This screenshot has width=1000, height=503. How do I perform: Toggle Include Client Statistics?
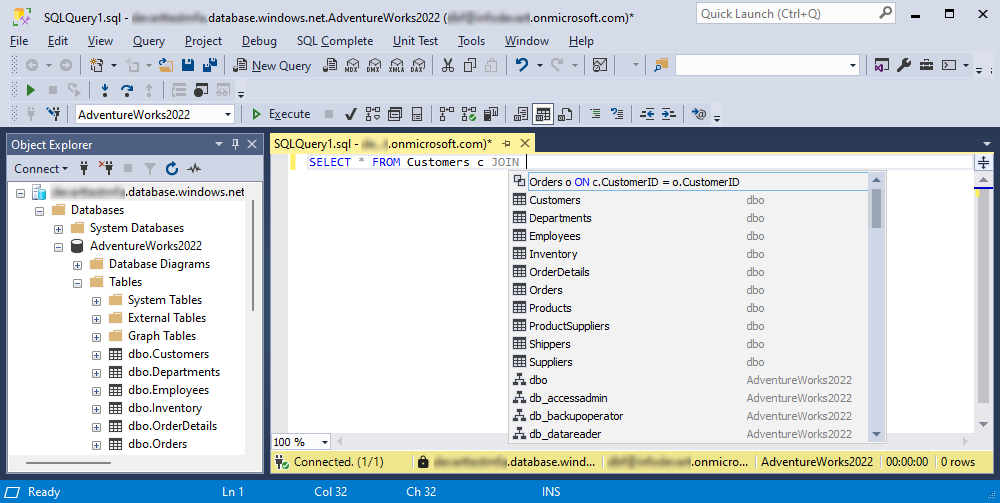pos(490,114)
